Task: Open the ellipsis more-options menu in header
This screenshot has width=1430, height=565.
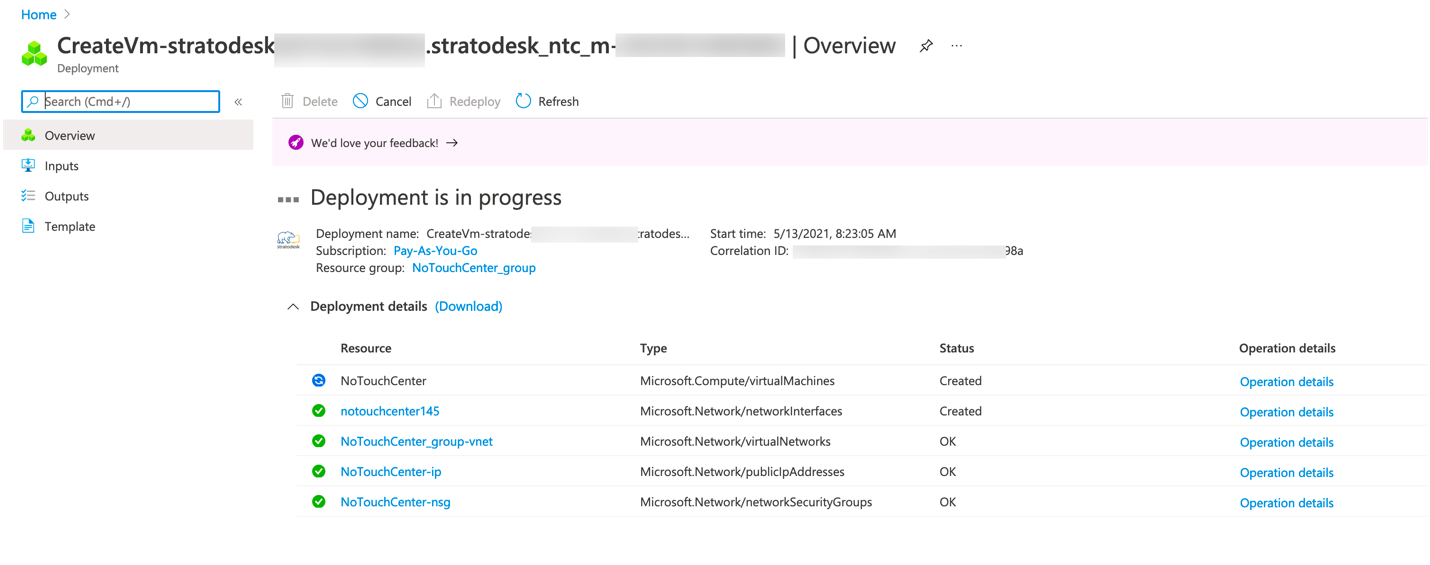Action: [x=957, y=46]
